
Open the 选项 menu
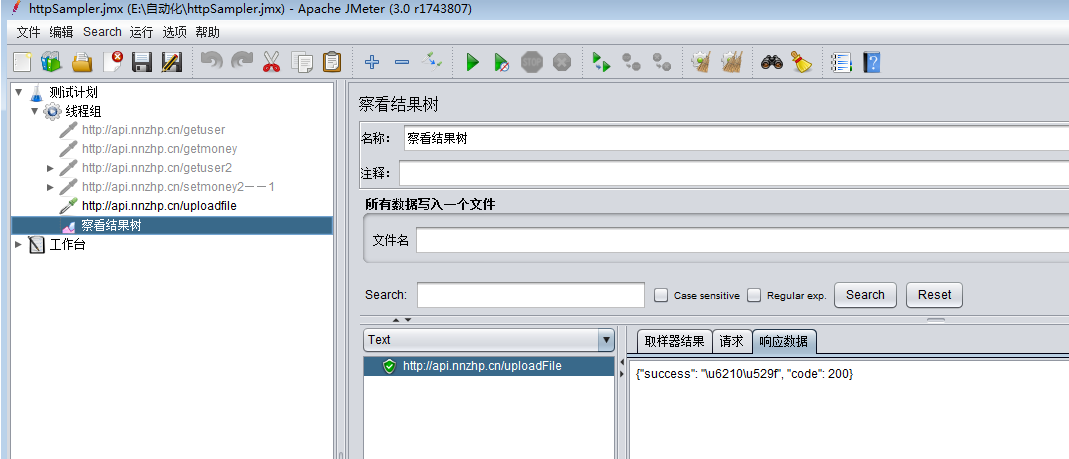point(175,32)
